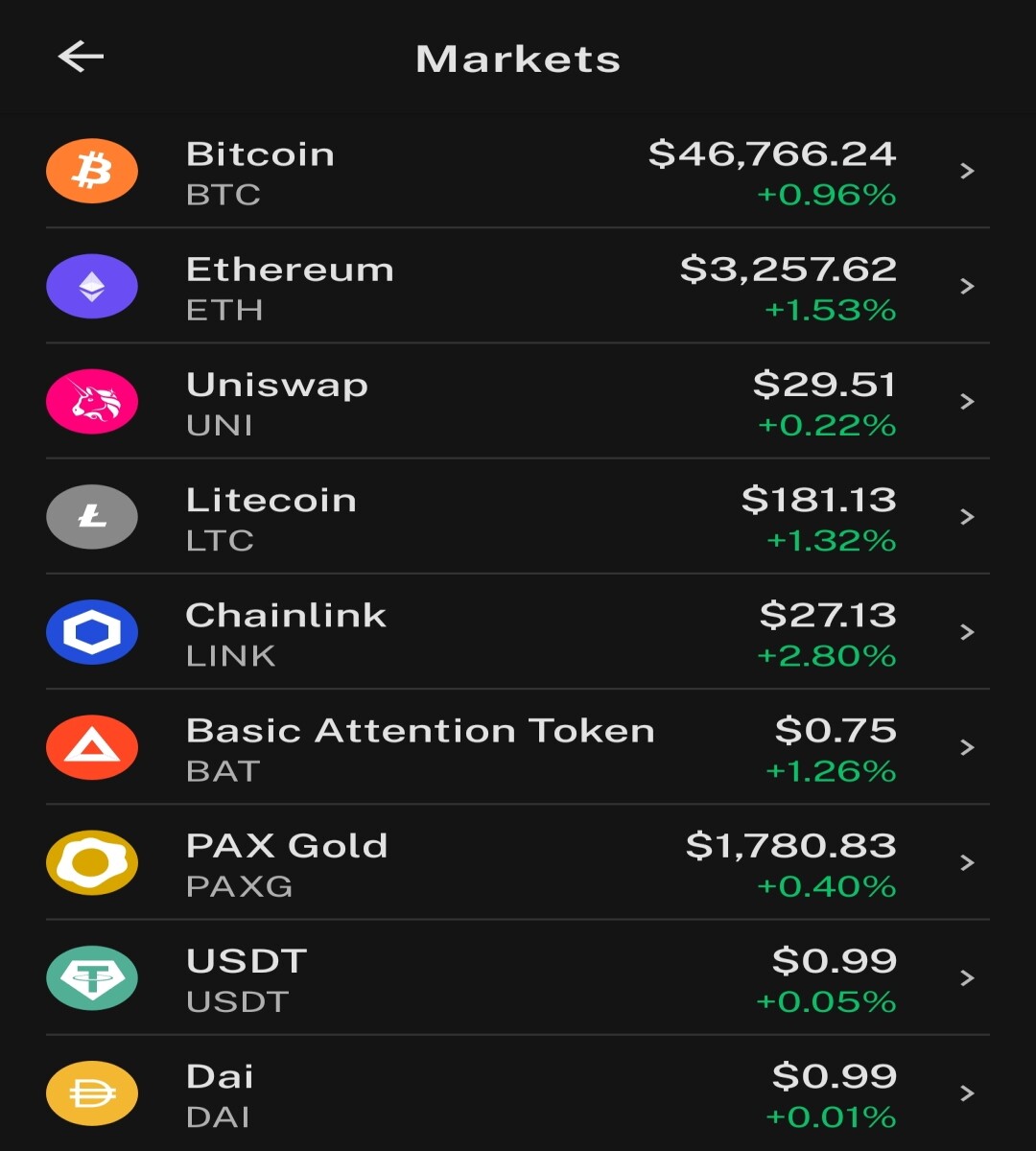
Task: Select the Litecoin name label
Action: click(x=271, y=500)
